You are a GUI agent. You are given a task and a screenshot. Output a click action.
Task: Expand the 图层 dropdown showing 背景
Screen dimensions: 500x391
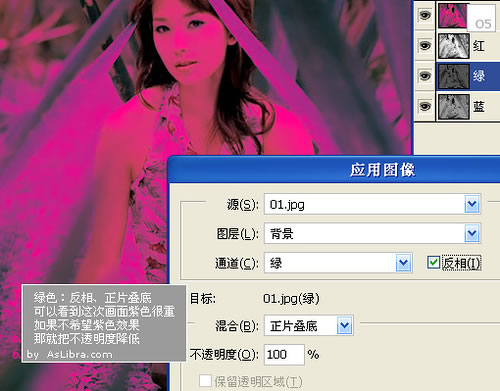click(x=372, y=233)
